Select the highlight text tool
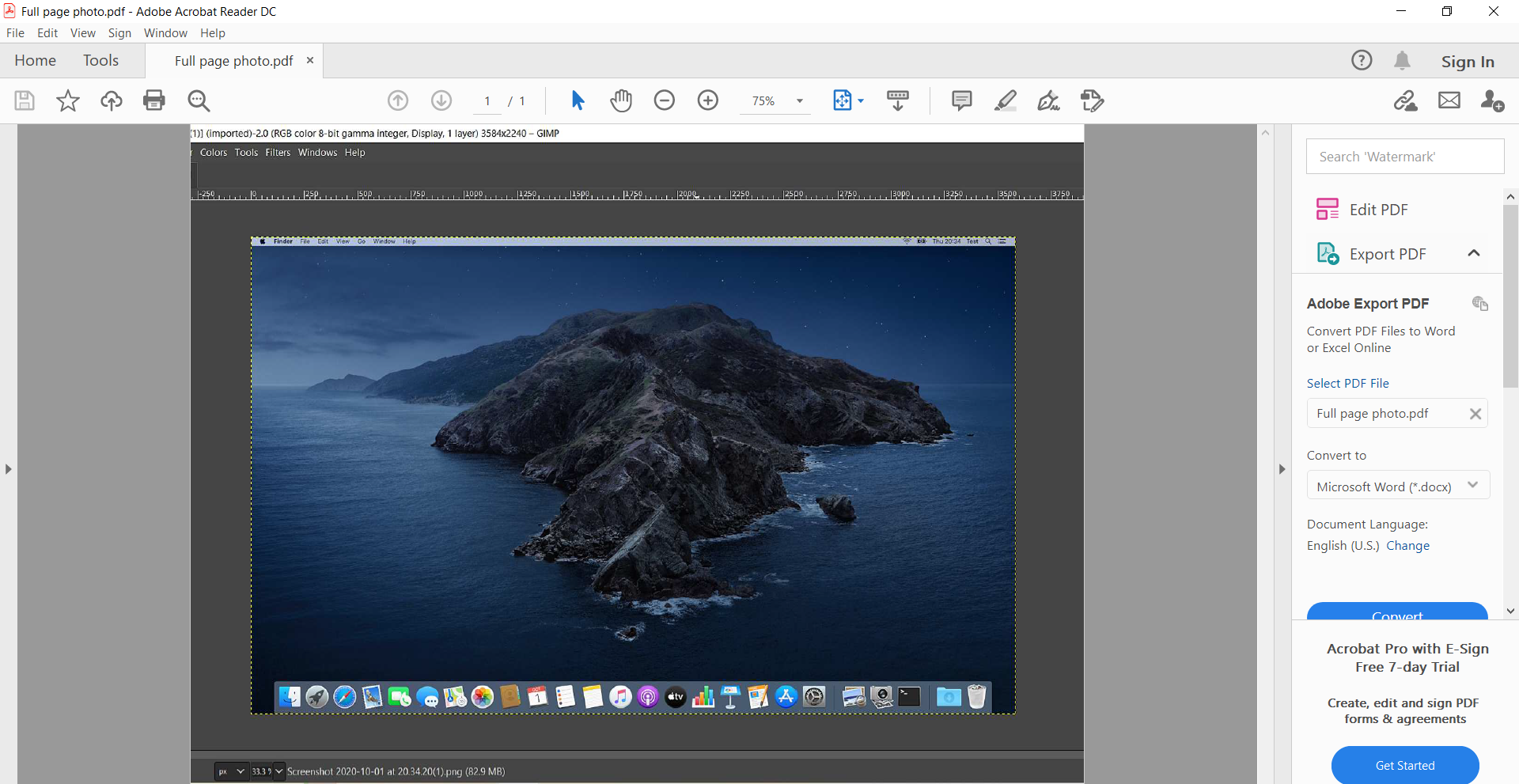This screenshot has width=1519, height=784. point(1005,100)
